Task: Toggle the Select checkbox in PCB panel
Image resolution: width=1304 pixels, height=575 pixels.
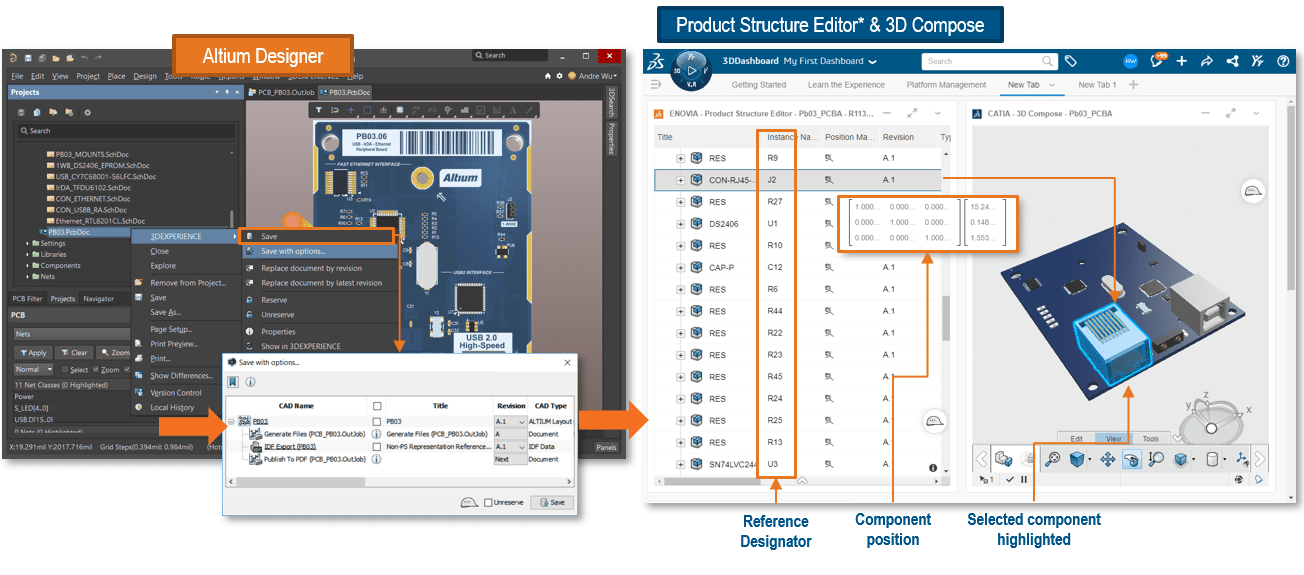Action: point(63,369)
